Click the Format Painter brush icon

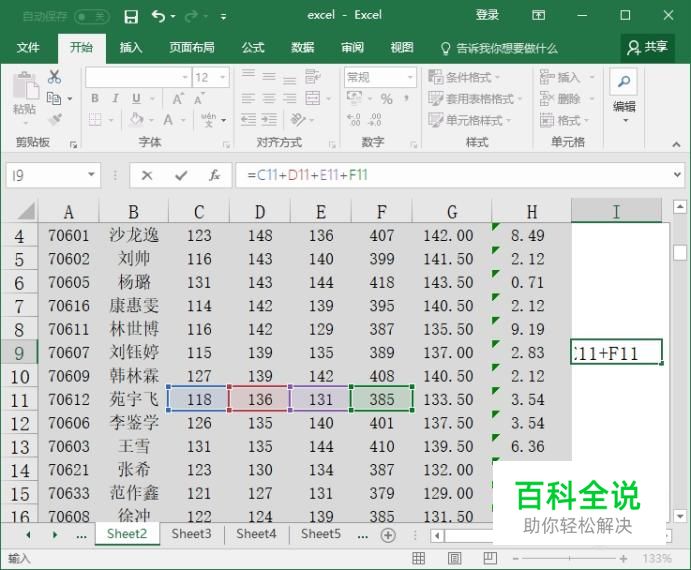(55, 119)
